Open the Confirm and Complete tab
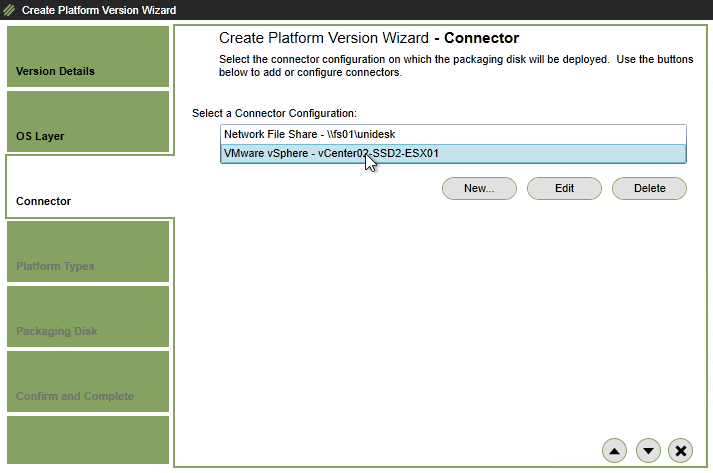 coord(88,382)
